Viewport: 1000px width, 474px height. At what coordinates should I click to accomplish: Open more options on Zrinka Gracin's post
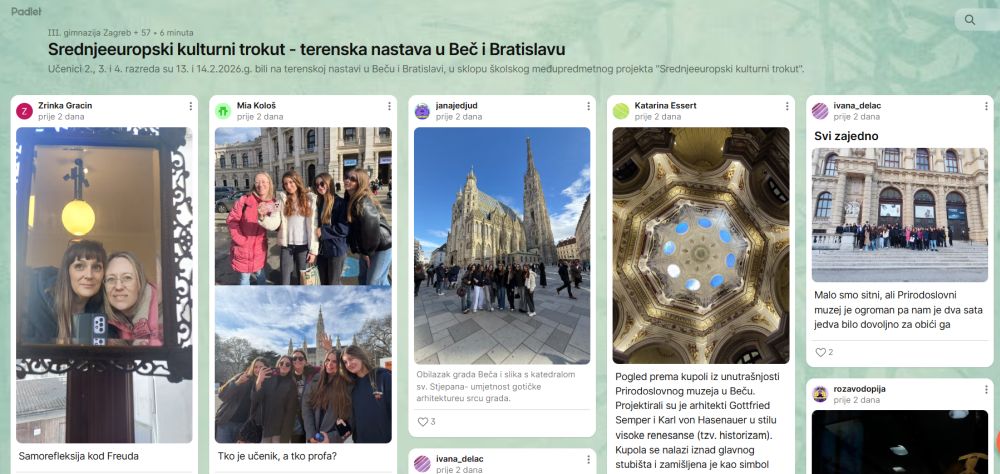[190, 106]
